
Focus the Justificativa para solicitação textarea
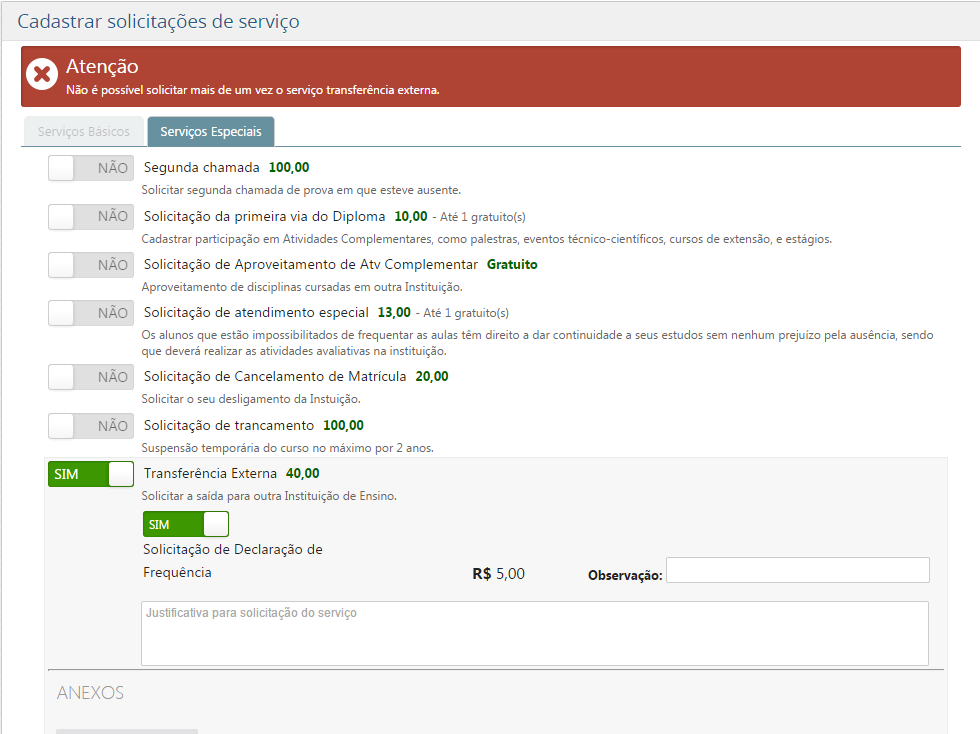coord(534,633)
